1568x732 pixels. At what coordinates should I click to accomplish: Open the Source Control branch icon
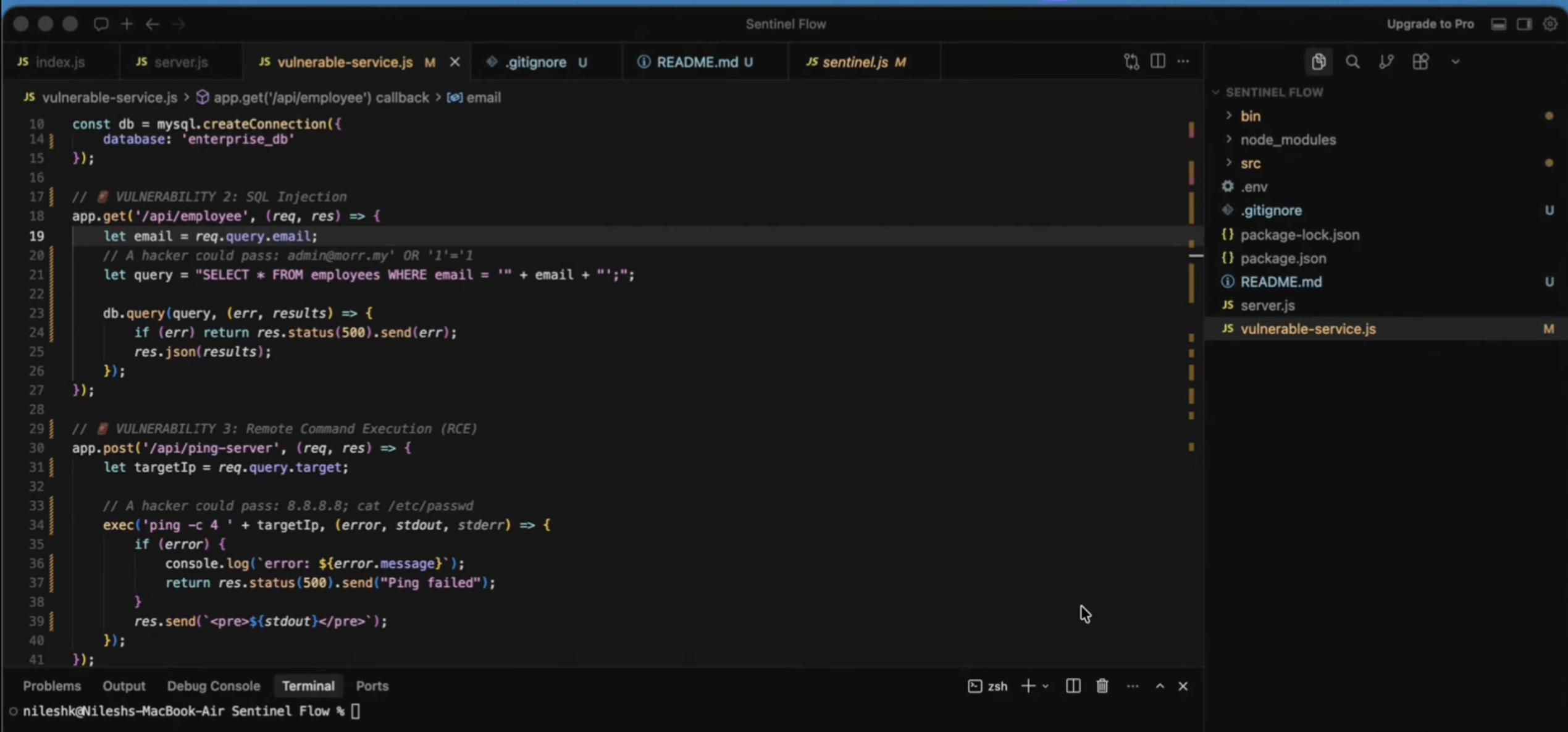1386,62
